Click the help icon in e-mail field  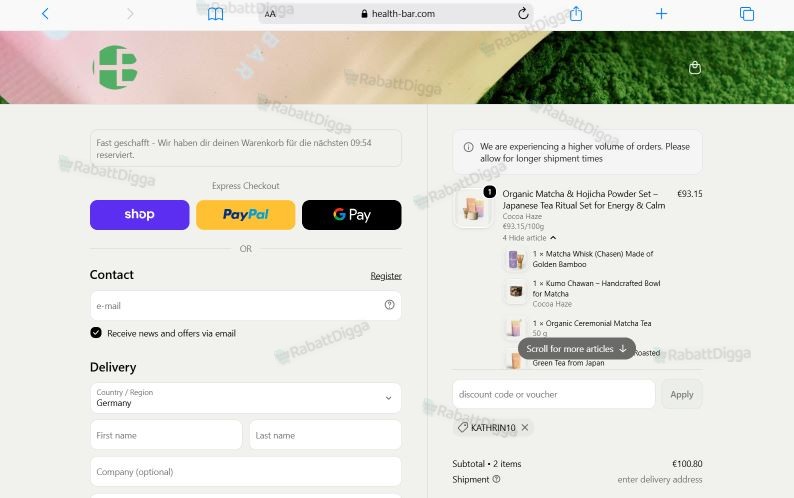pyautogui.click(x=389, y=305)
